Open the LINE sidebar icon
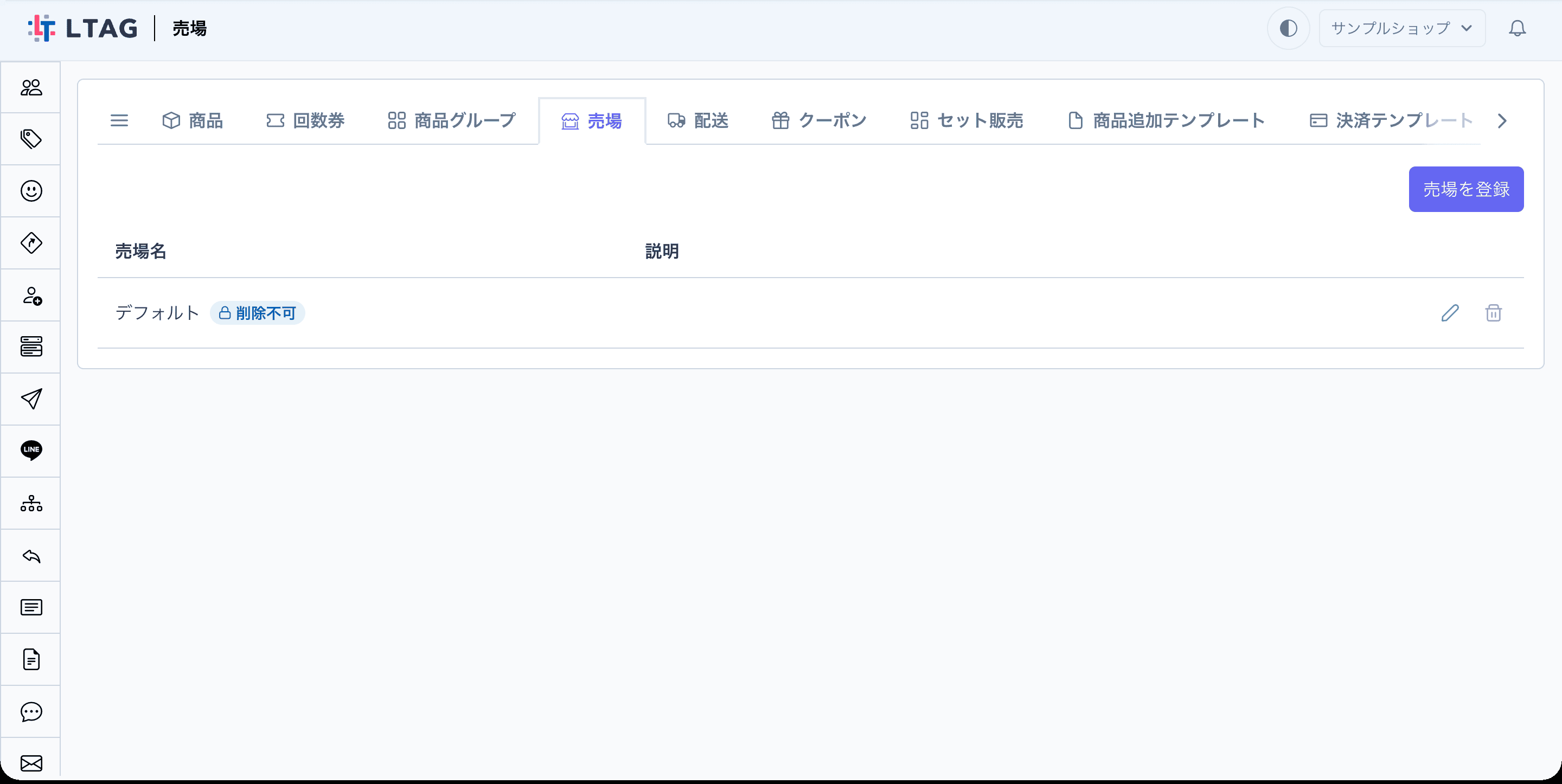1562x784 pixels. (x=31, y=451)
